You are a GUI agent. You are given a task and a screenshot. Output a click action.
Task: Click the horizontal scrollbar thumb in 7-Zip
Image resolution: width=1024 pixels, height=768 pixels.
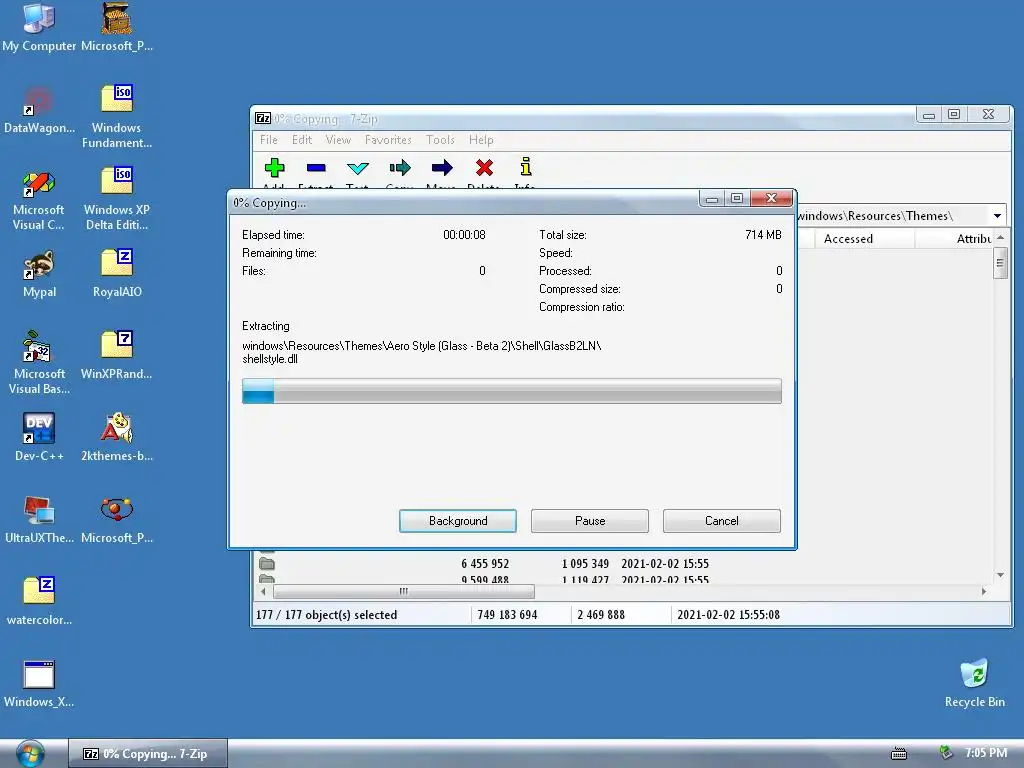404,592
